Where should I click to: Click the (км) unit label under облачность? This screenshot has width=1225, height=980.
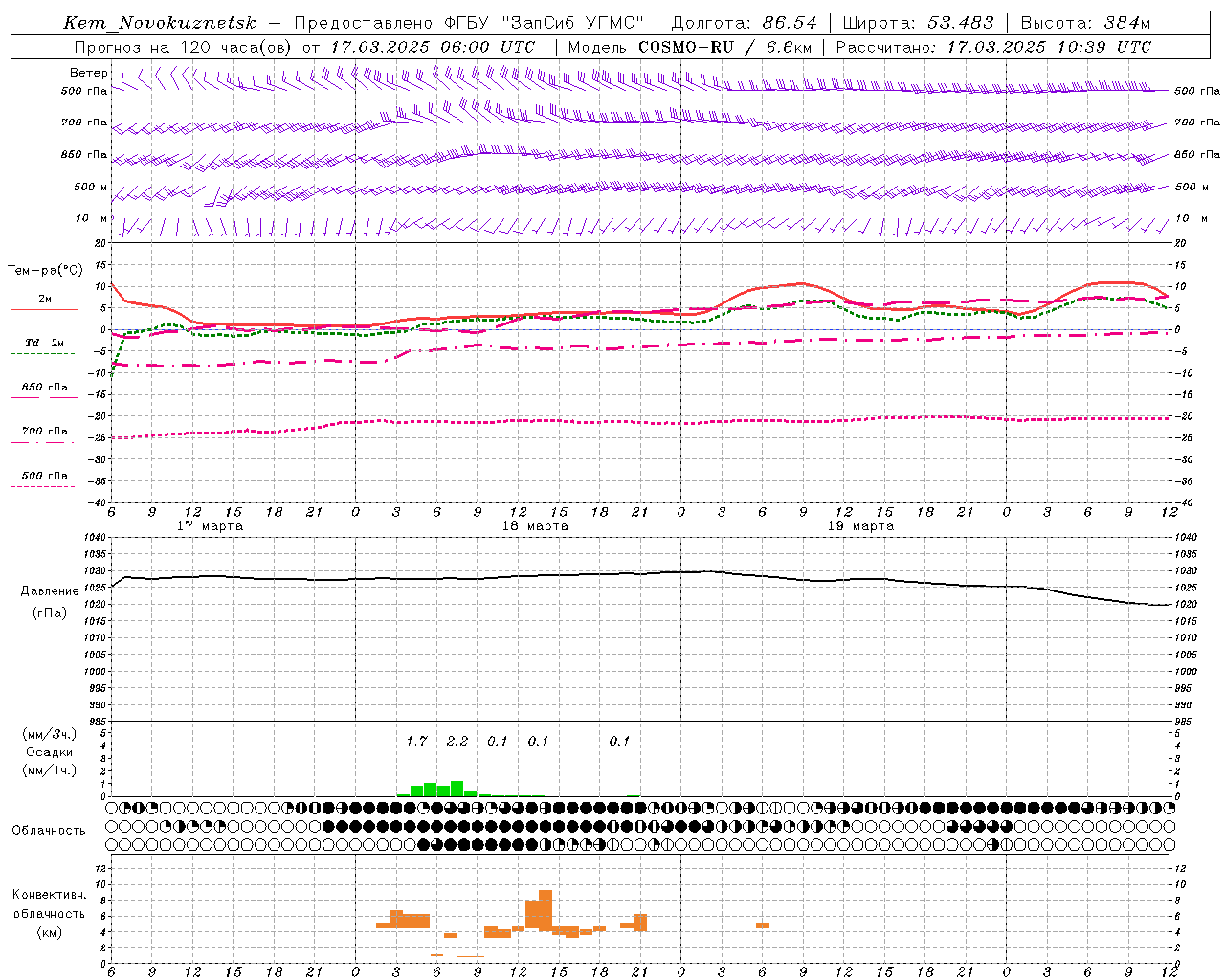[49, 932]
